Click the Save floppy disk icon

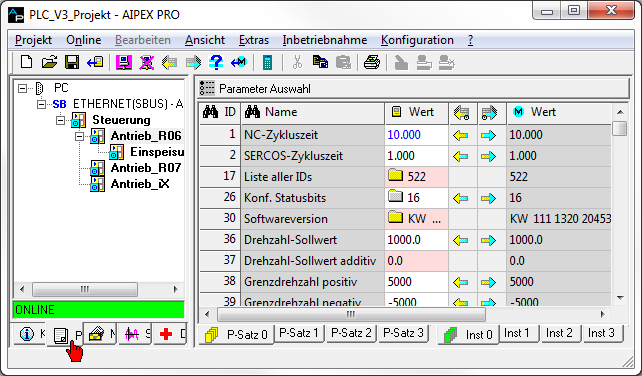pyautogui.click(x=72, y=62)
